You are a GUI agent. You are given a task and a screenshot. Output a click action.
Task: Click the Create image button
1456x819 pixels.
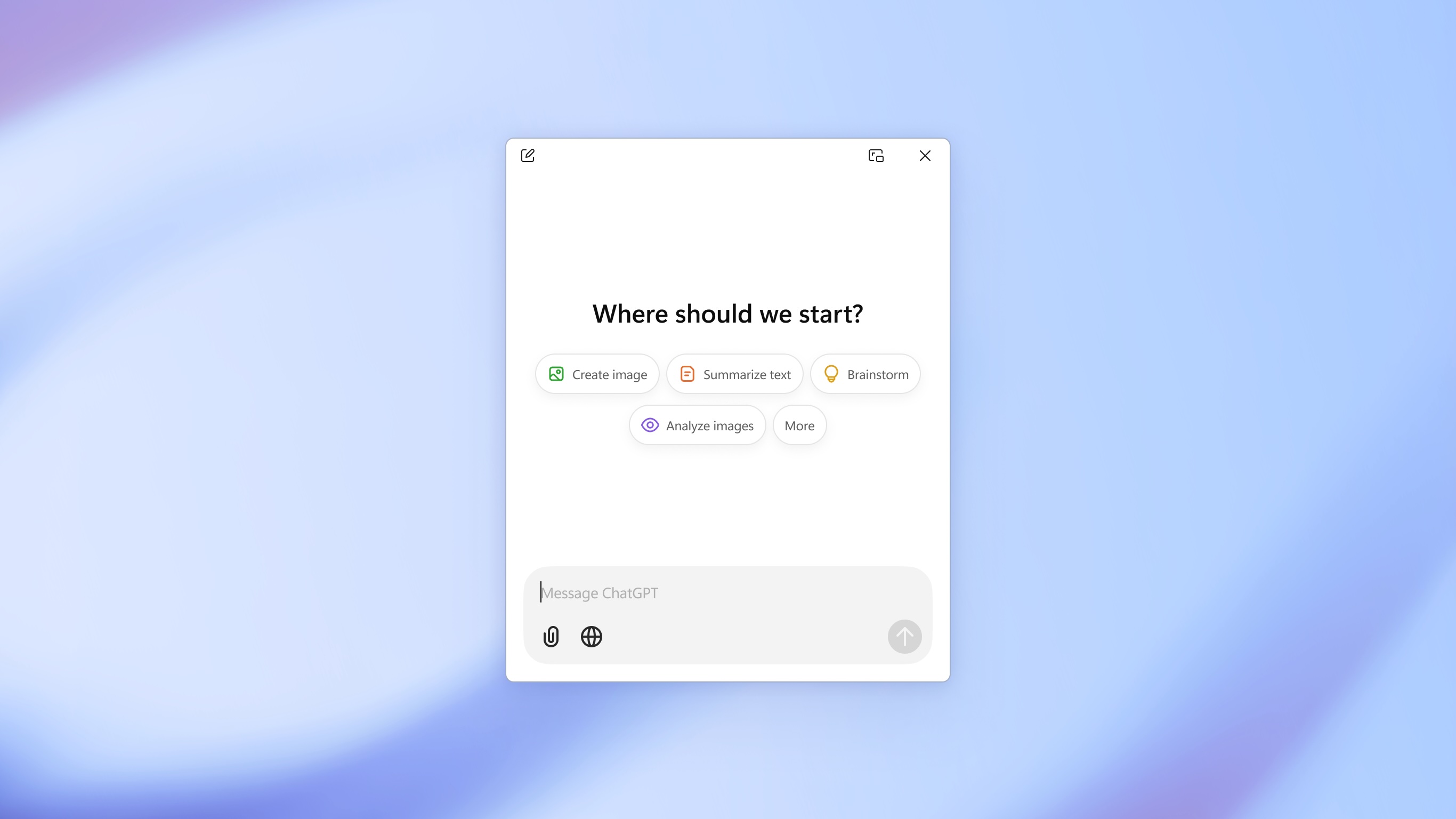click(x=597, y=373)
